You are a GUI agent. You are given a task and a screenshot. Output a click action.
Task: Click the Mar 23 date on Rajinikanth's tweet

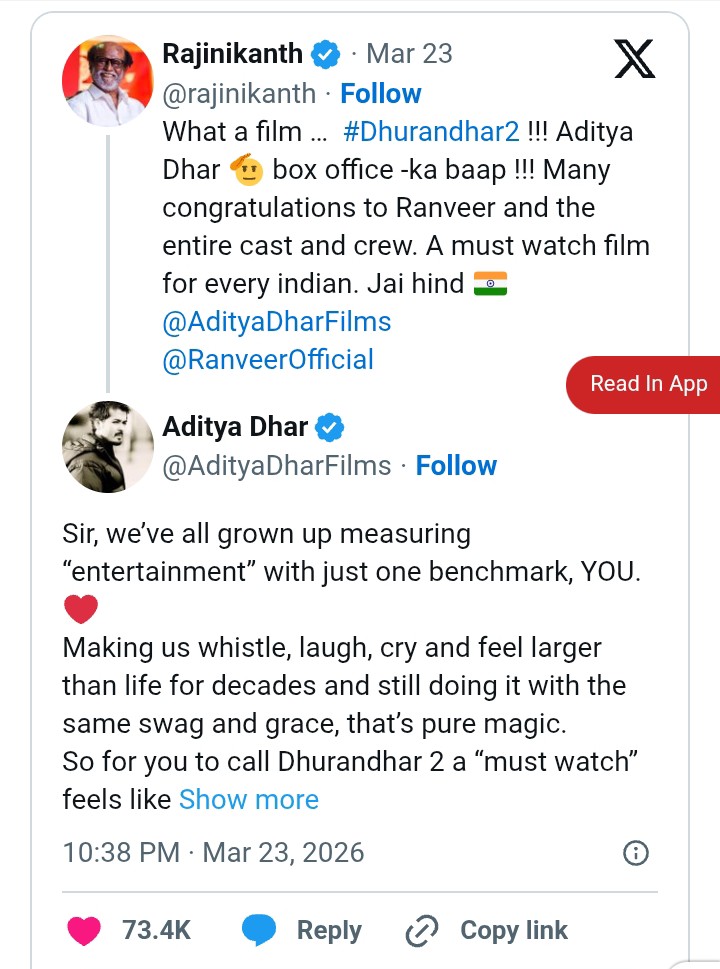[x=409, y=54]
